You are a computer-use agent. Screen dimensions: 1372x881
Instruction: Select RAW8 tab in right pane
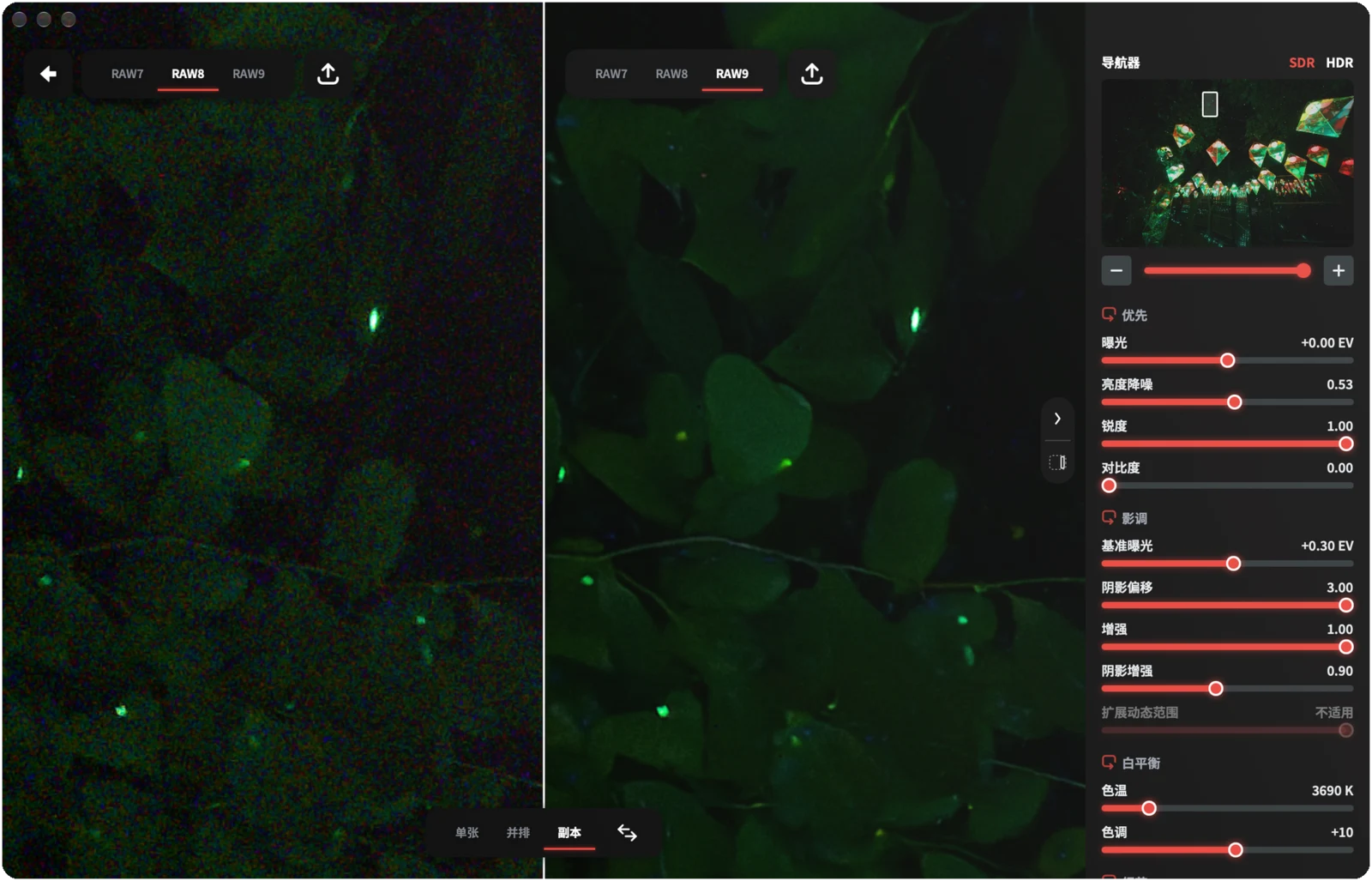click(x=671, y=74)
